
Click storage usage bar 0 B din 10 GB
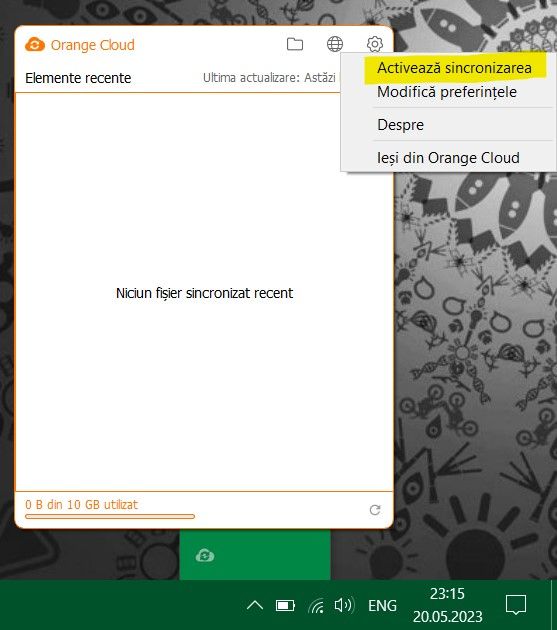point(110,516)
